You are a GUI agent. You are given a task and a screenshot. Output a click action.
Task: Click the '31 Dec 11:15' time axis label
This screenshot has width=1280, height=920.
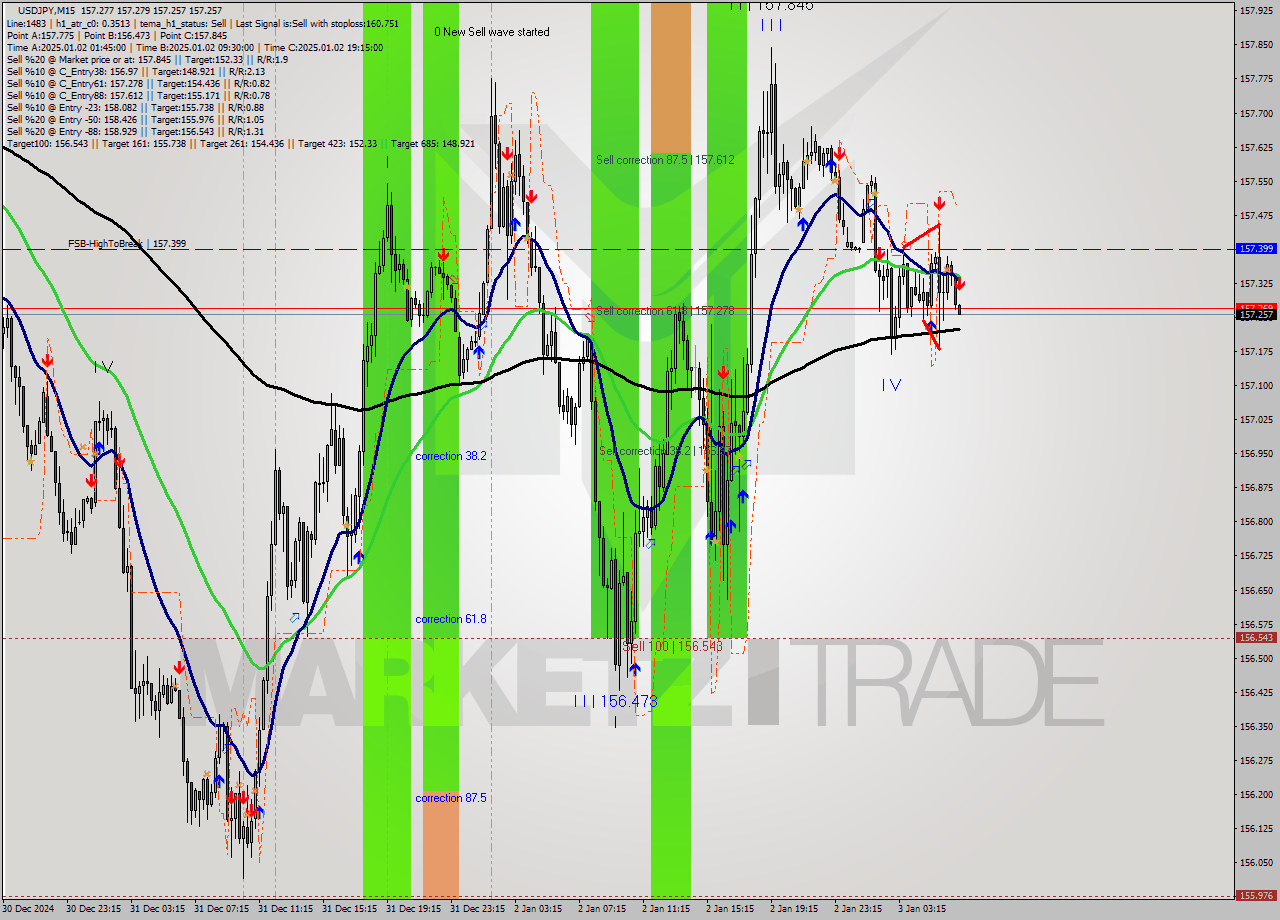285,909
